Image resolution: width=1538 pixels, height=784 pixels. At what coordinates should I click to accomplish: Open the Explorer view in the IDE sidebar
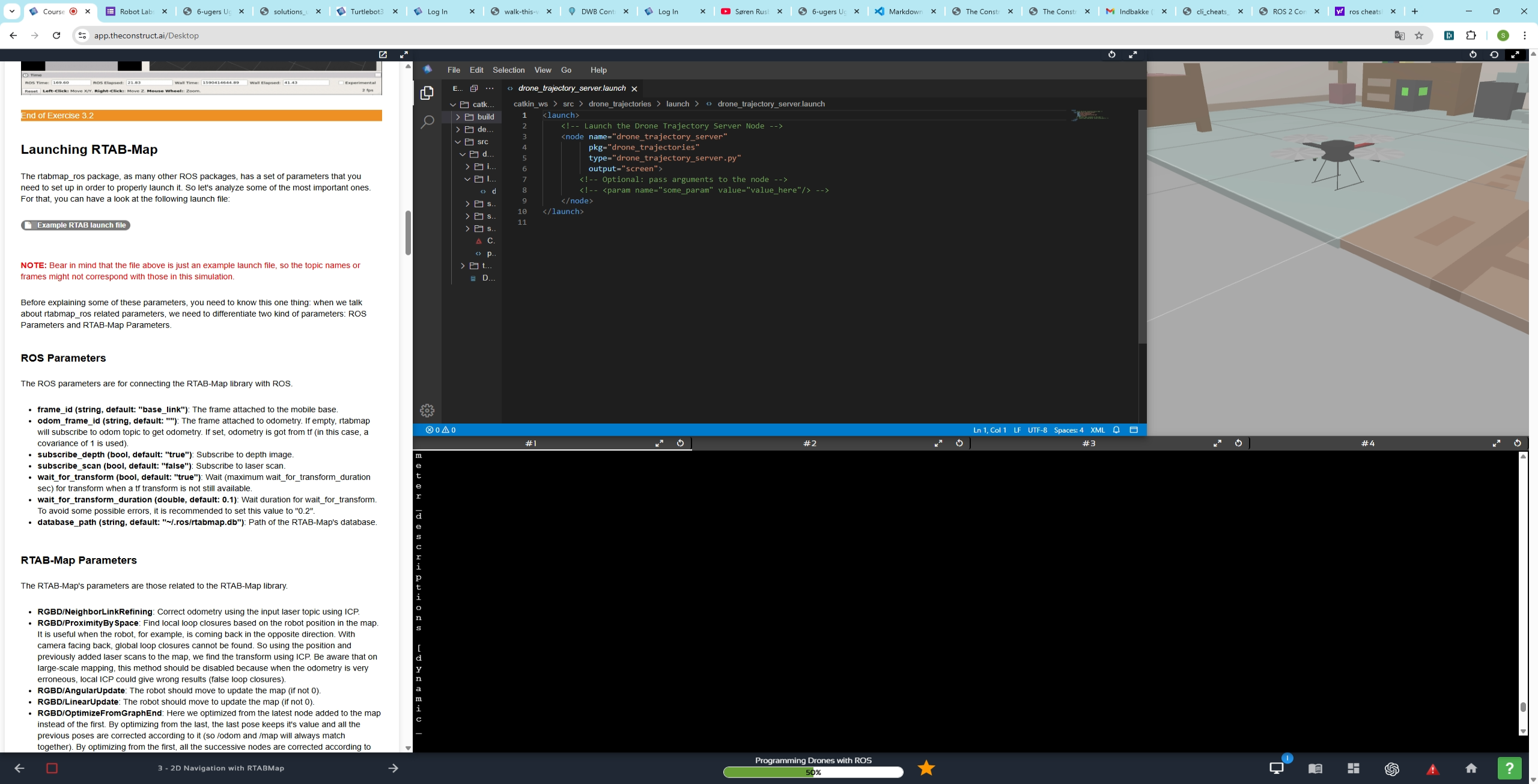[427, 93]
